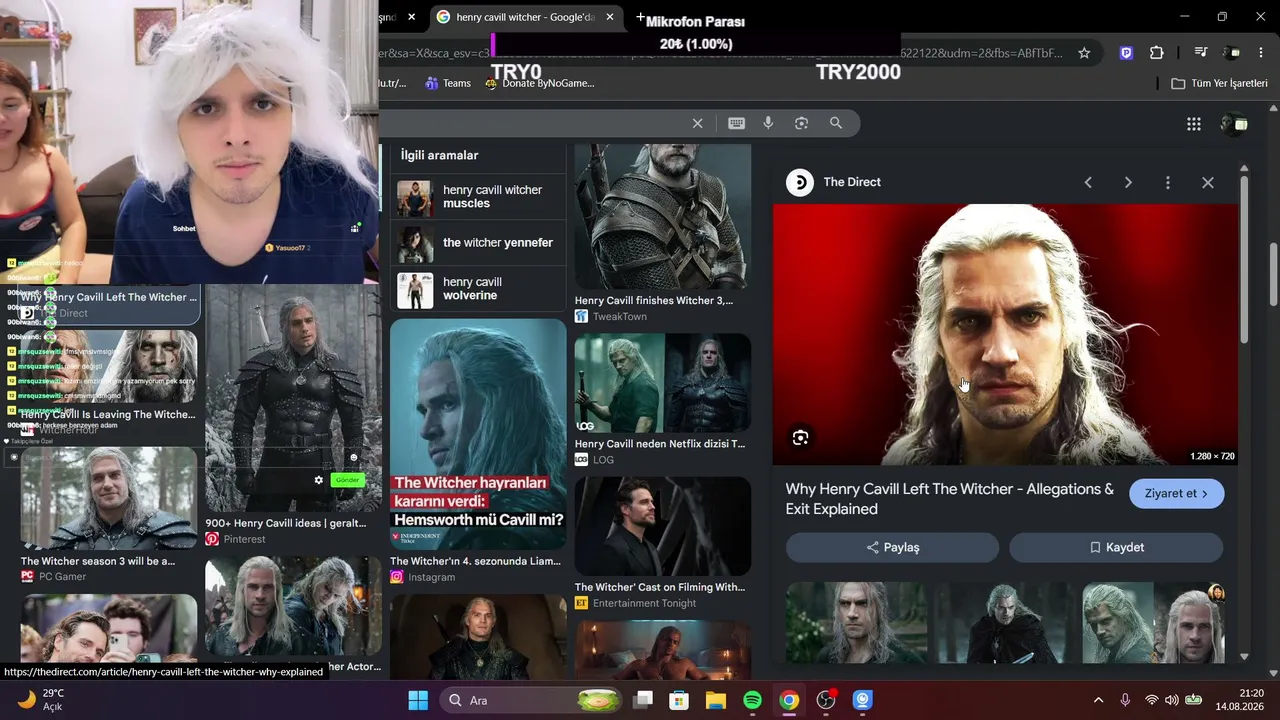Open Wi-Fi network settings in tray
The height and width of the screenshot is (720, 1280).
(x=1151, y=700)
